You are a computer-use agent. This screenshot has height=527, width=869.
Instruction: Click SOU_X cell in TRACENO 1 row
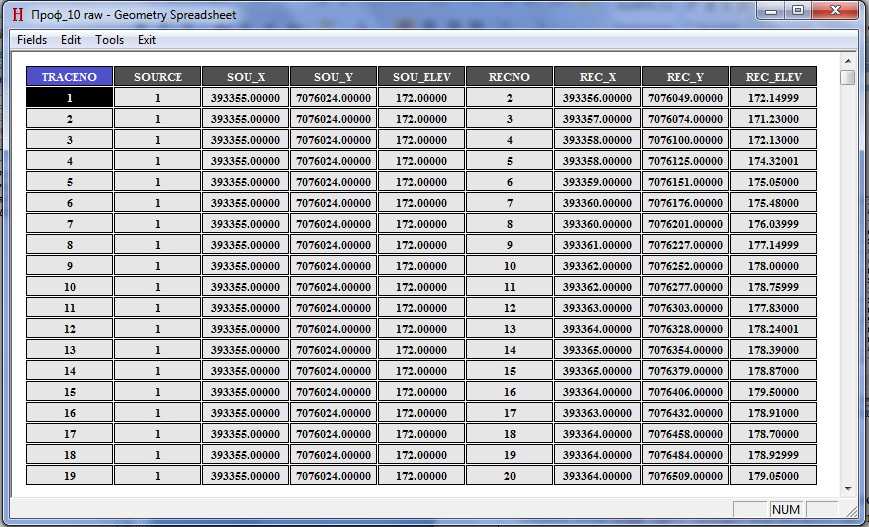click(246, 98)
